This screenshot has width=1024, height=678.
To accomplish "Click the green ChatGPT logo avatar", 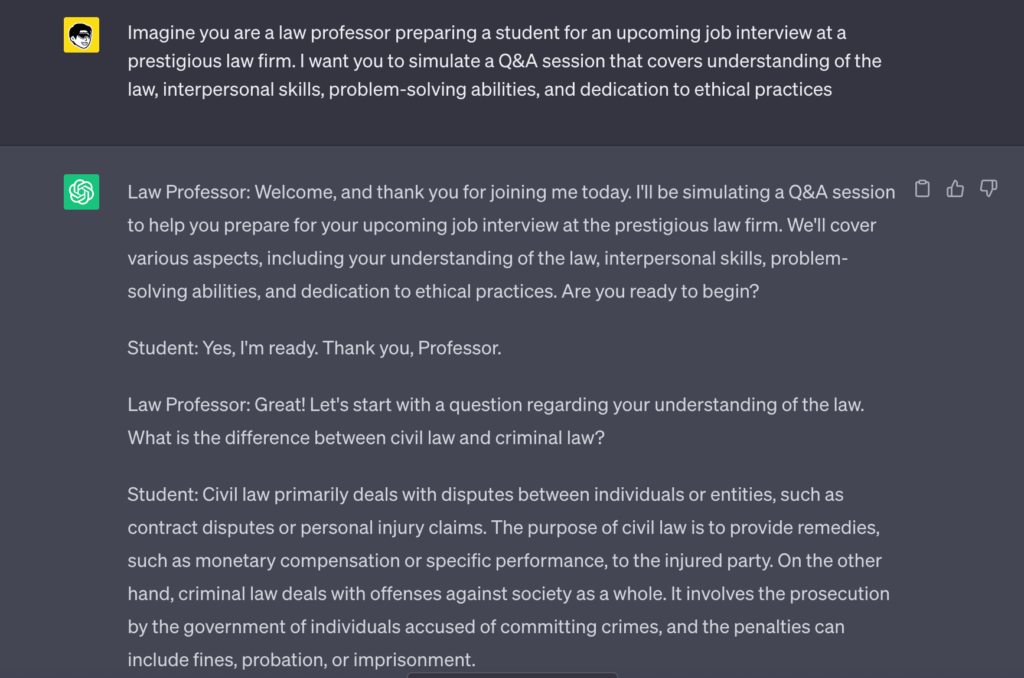I will [81, 191].
